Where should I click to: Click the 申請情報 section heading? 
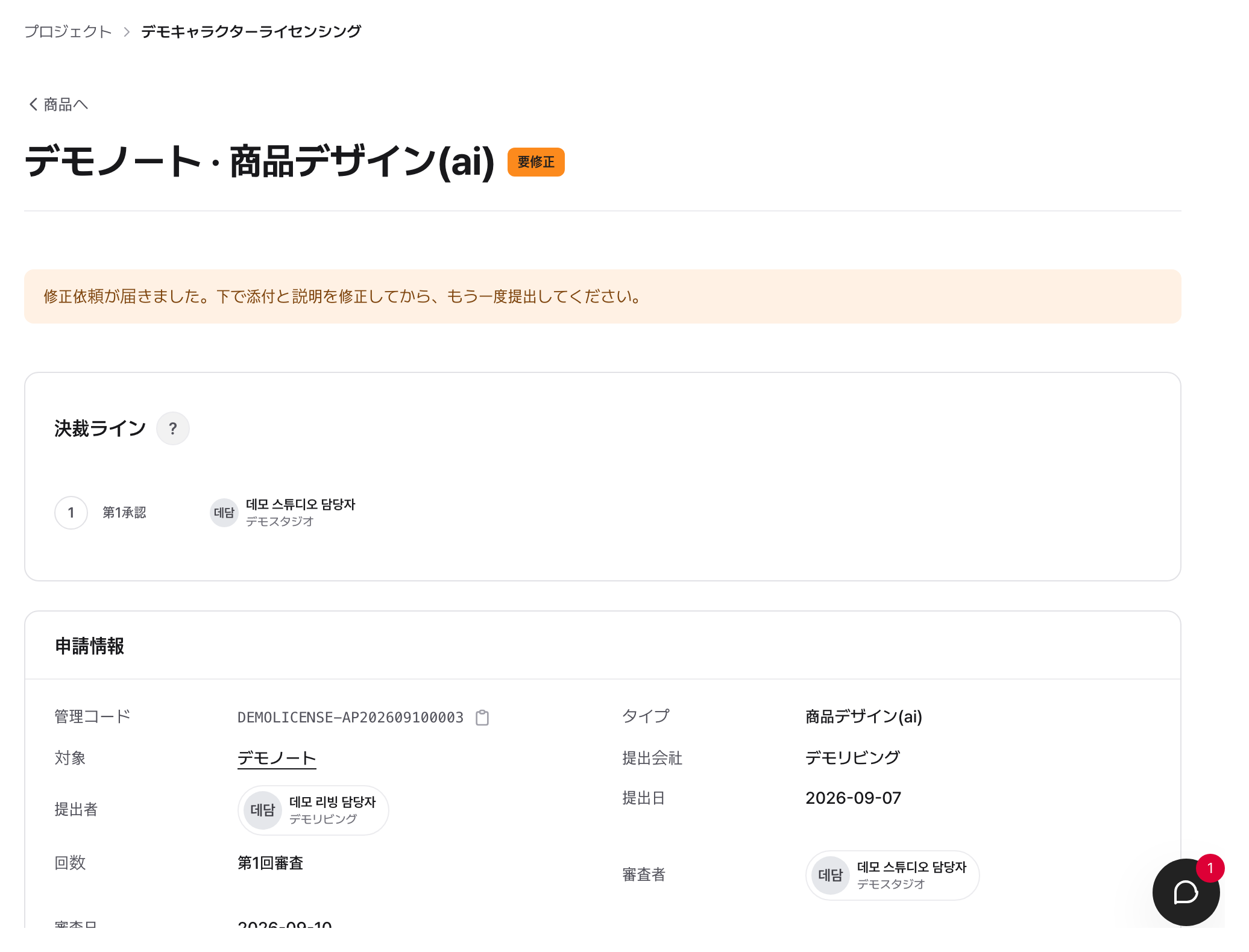pos(89,646)
